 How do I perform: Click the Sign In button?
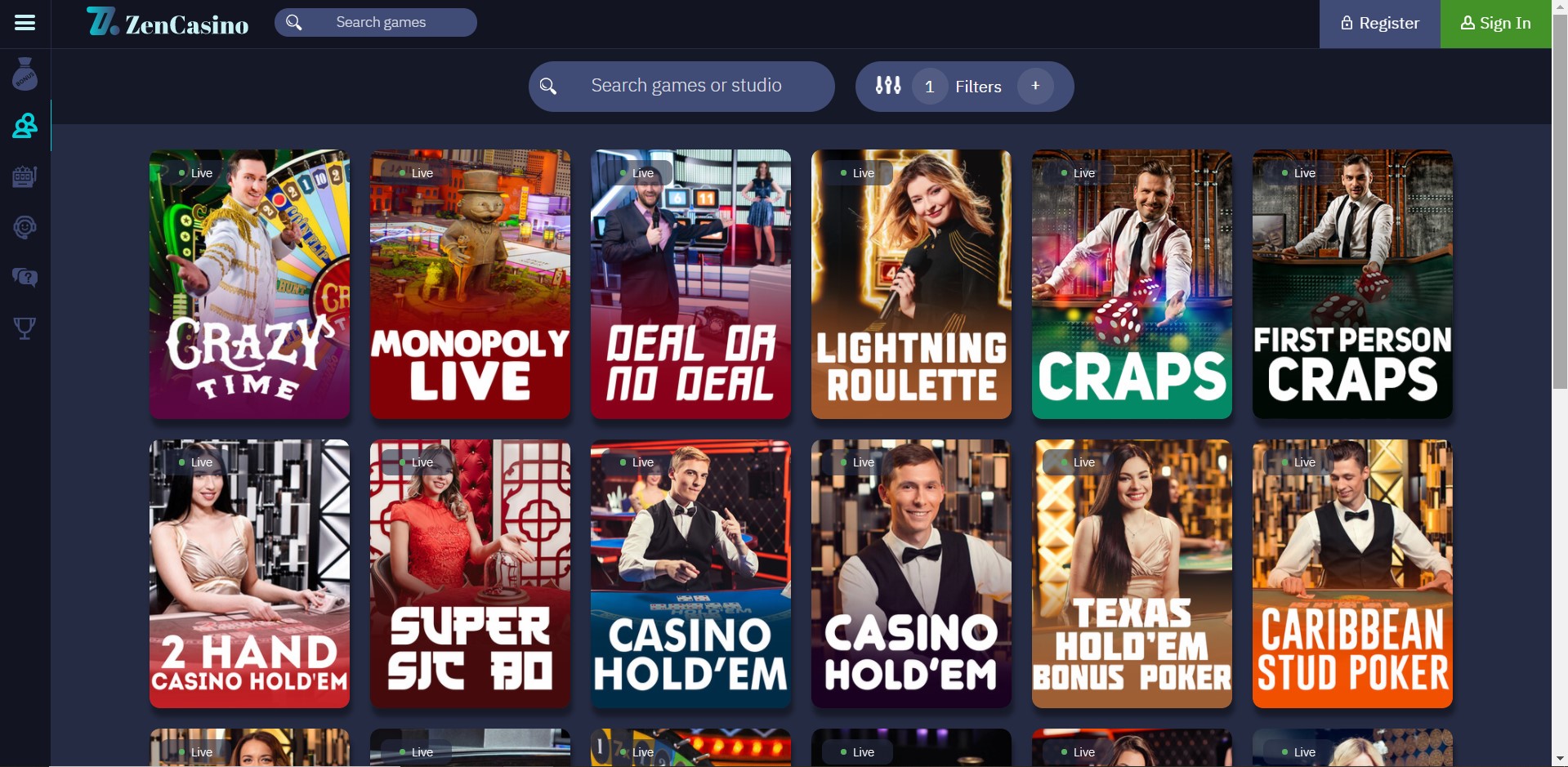click(1495, 24)
